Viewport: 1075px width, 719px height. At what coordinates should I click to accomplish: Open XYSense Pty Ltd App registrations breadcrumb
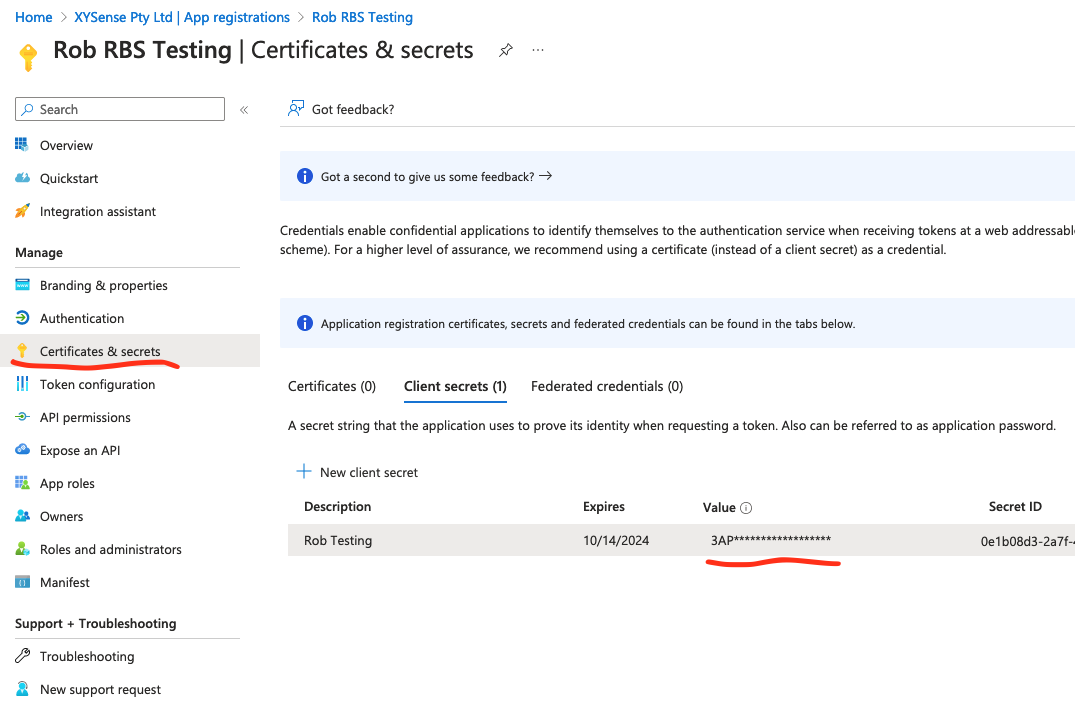[182, 17]
